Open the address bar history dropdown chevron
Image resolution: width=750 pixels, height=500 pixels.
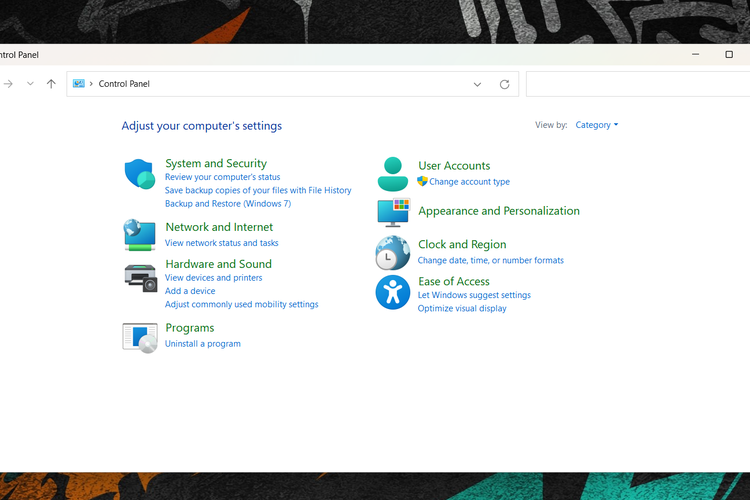click(x=477, y=84)
